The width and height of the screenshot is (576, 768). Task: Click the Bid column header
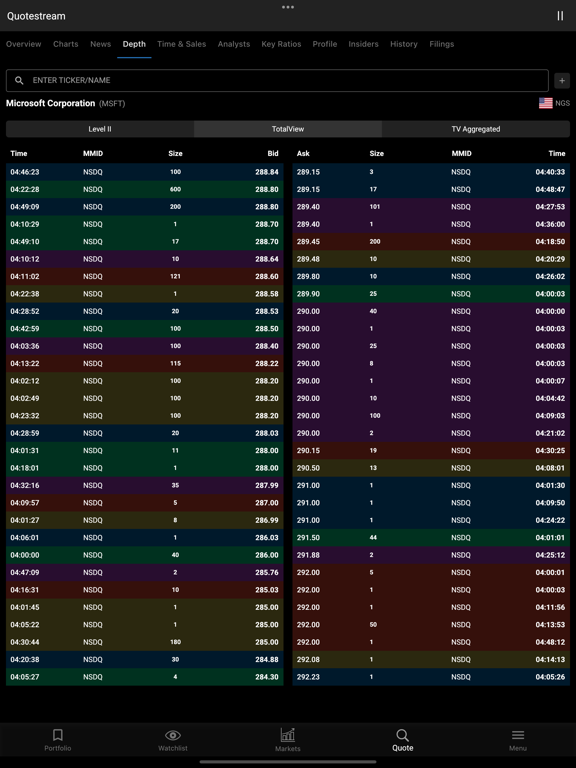[x=273, y=153]
